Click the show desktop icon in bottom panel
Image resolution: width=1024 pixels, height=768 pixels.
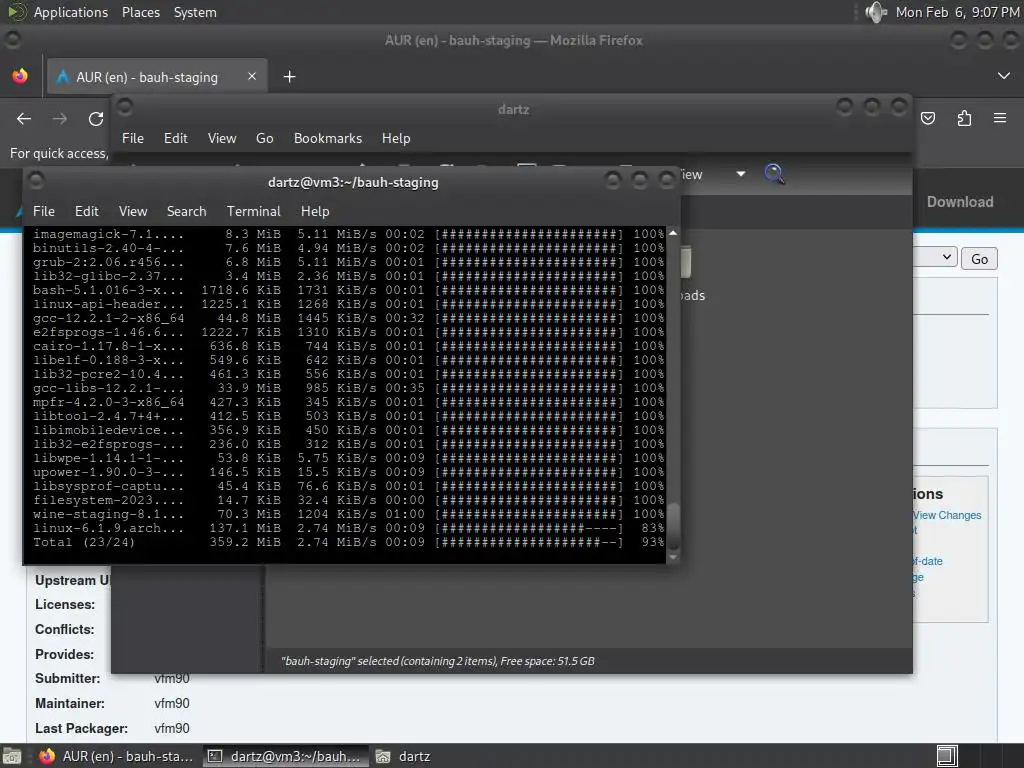click(x=12, y=756)
